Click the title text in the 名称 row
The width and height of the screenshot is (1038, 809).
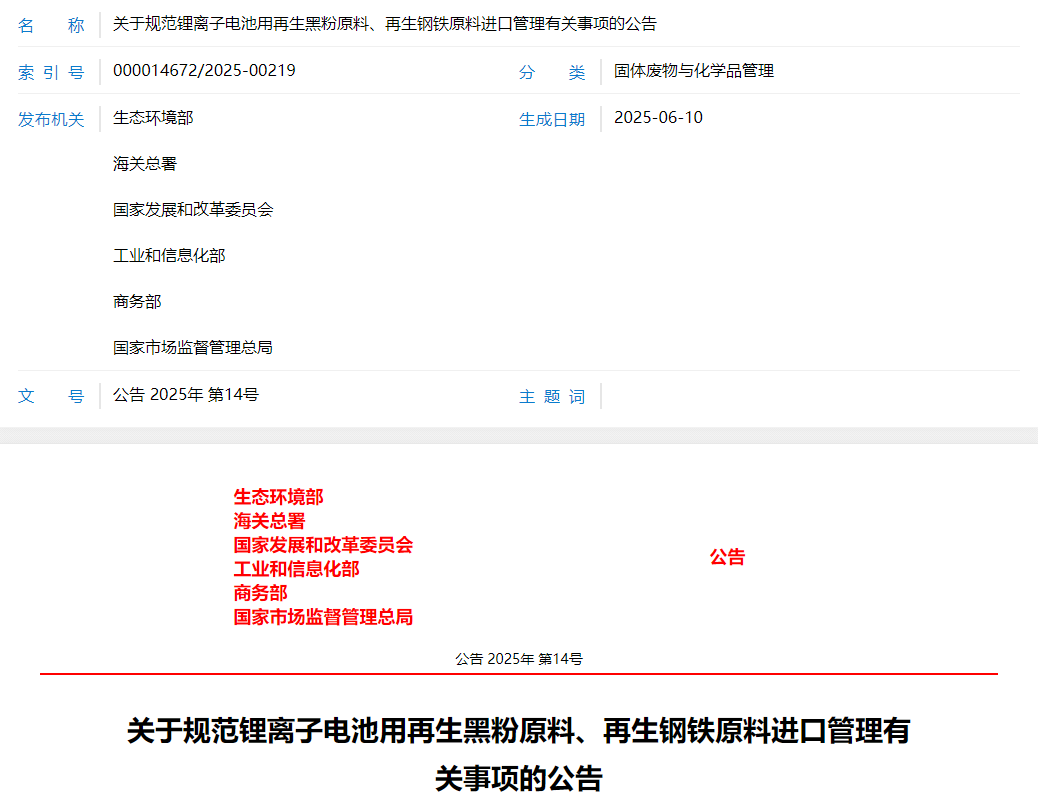(x=385, y=25)
